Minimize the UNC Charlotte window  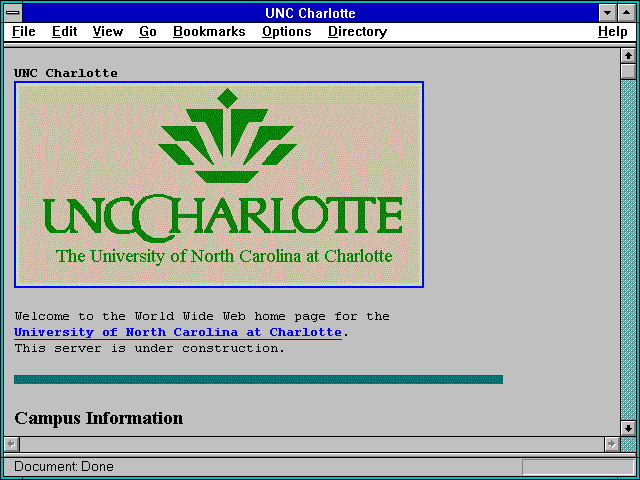click(607, 13)
